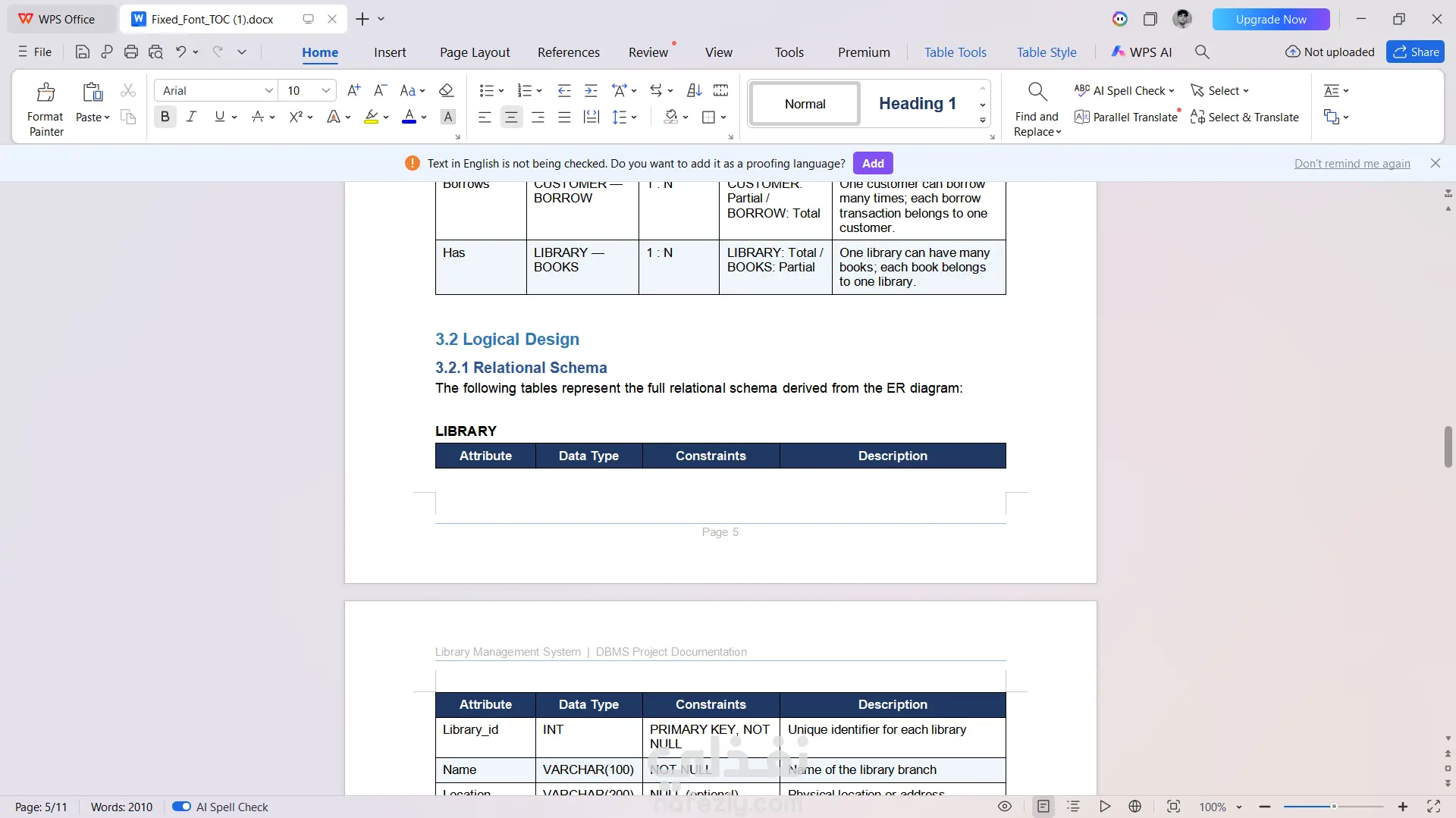Click the superscript X² icon
This screenshot has width=1456, height=818.
pos(296,117)
